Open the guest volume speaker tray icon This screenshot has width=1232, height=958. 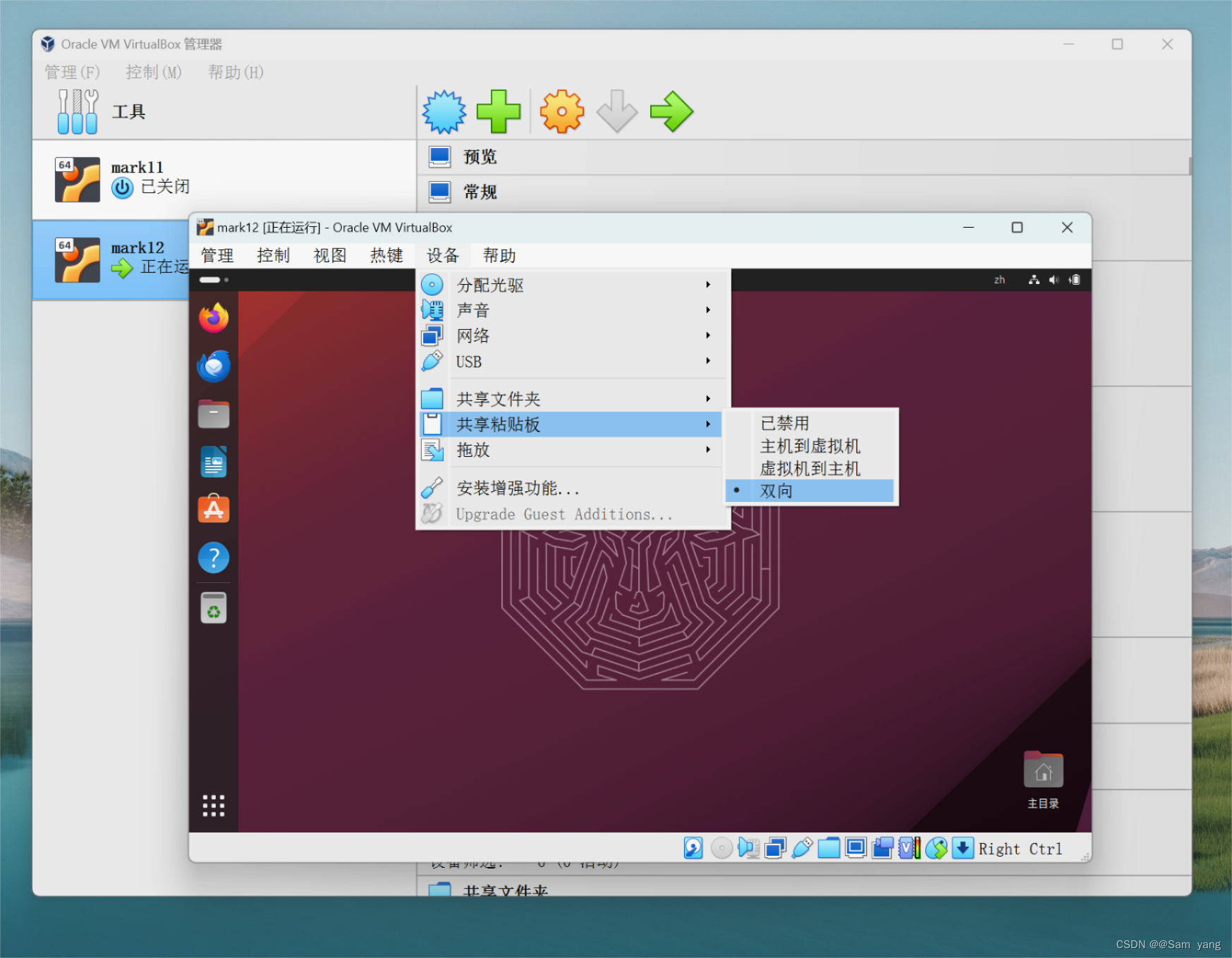click(1054, 280)
